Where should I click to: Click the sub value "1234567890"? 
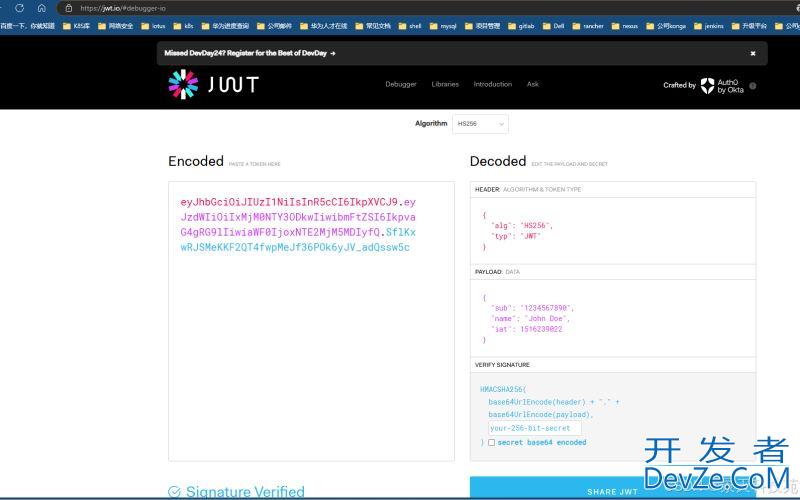pyautogui.click(x=545, y=308)
